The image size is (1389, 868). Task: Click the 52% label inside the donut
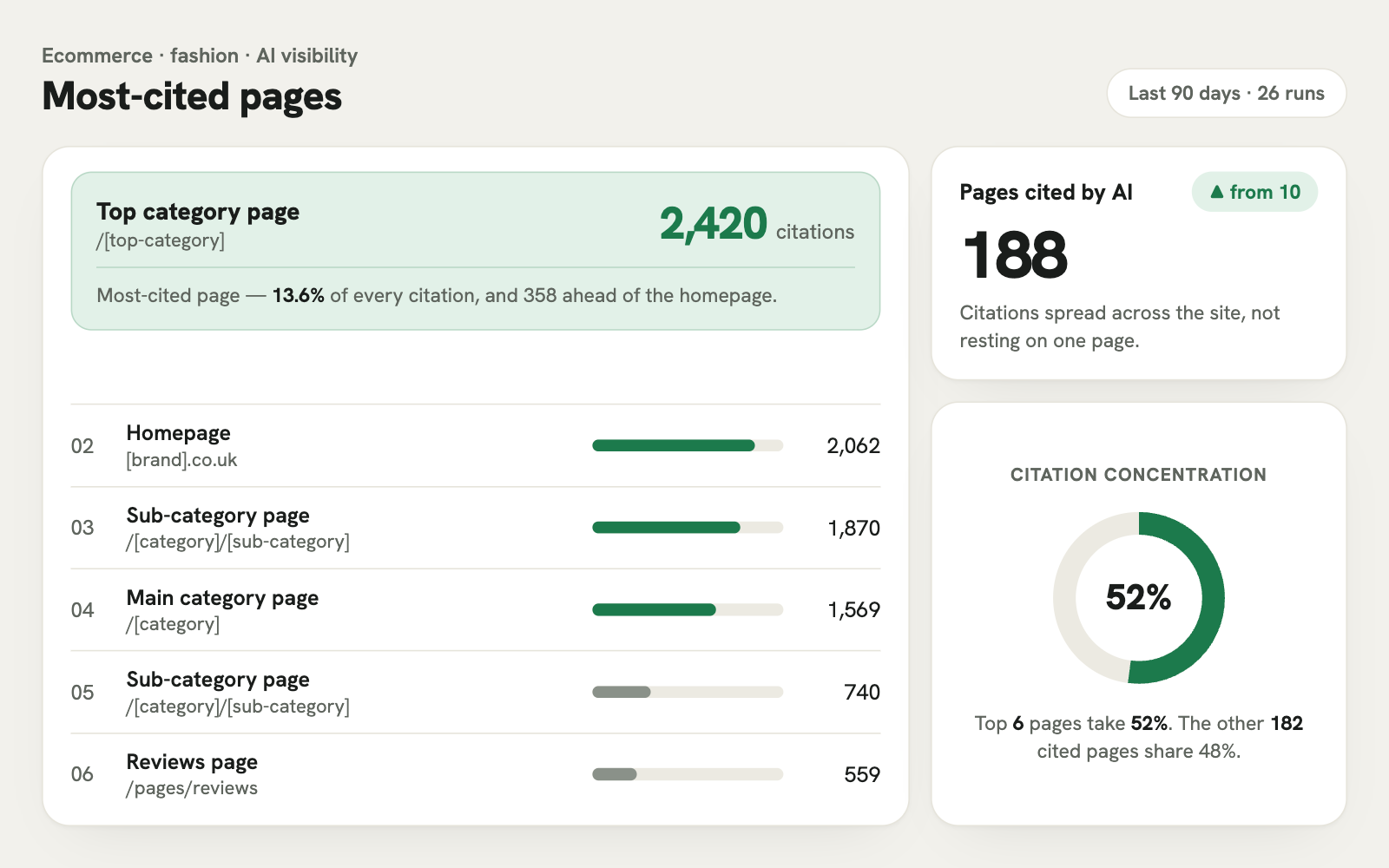click(1139, 597)
